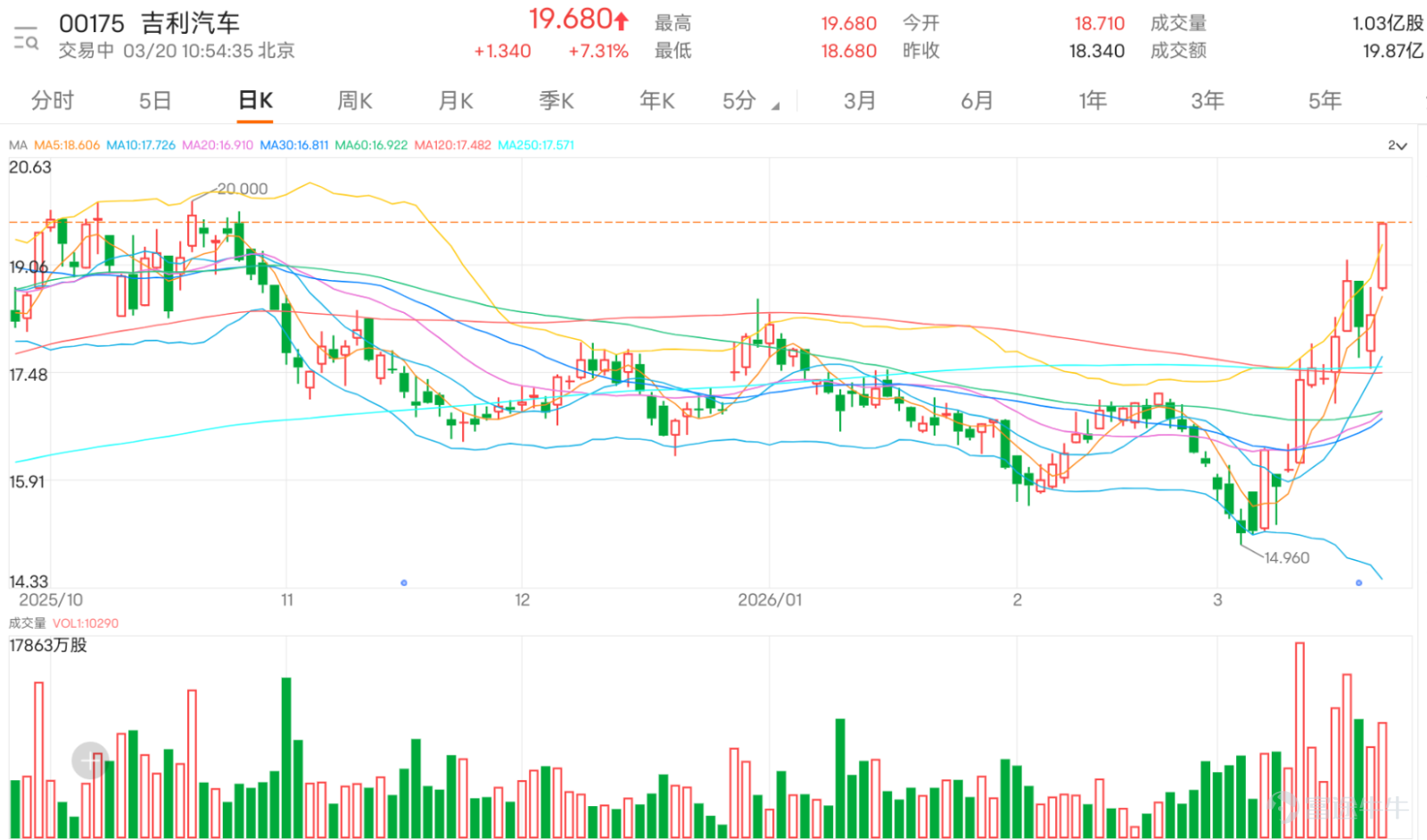This screenshot has height=840, width=1427.
Task: Click the MA5:18.606 legend value
Action: coord(67,144)
